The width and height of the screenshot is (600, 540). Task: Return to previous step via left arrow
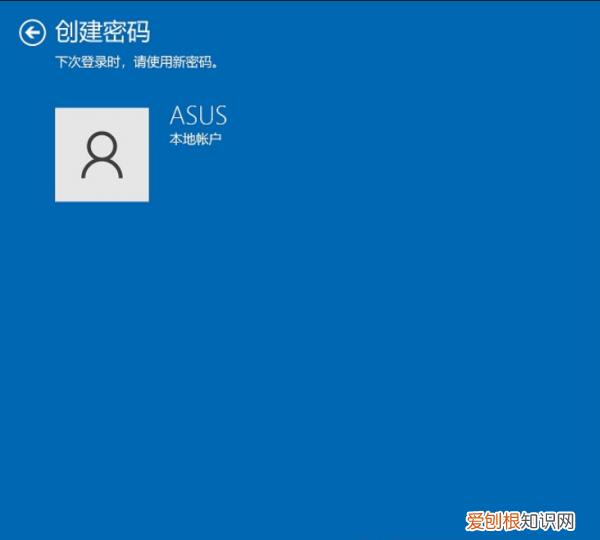(x=32, y=33)
